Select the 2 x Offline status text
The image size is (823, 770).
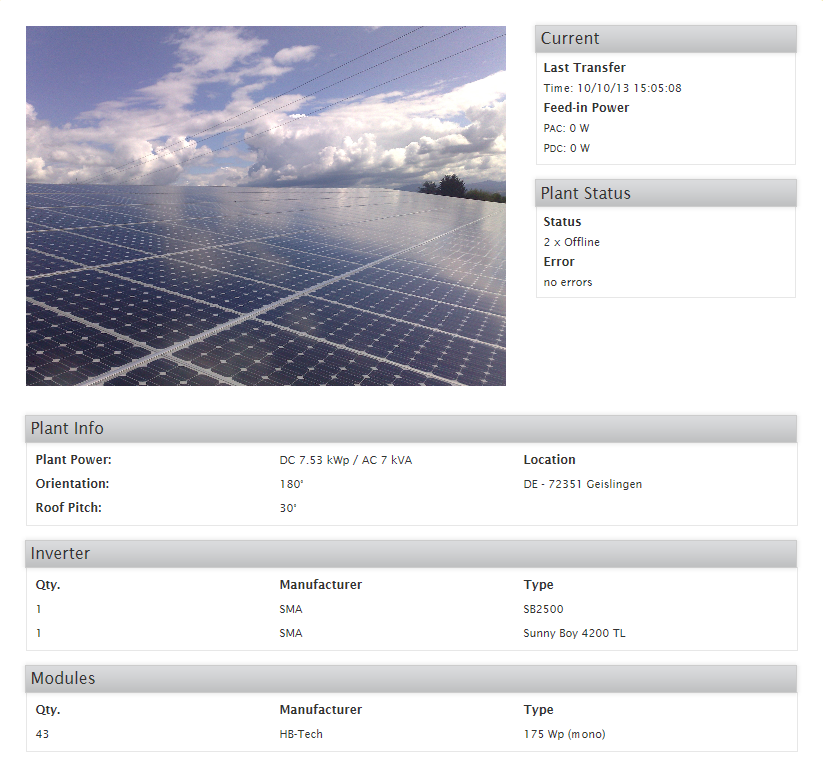coord(572,242)
